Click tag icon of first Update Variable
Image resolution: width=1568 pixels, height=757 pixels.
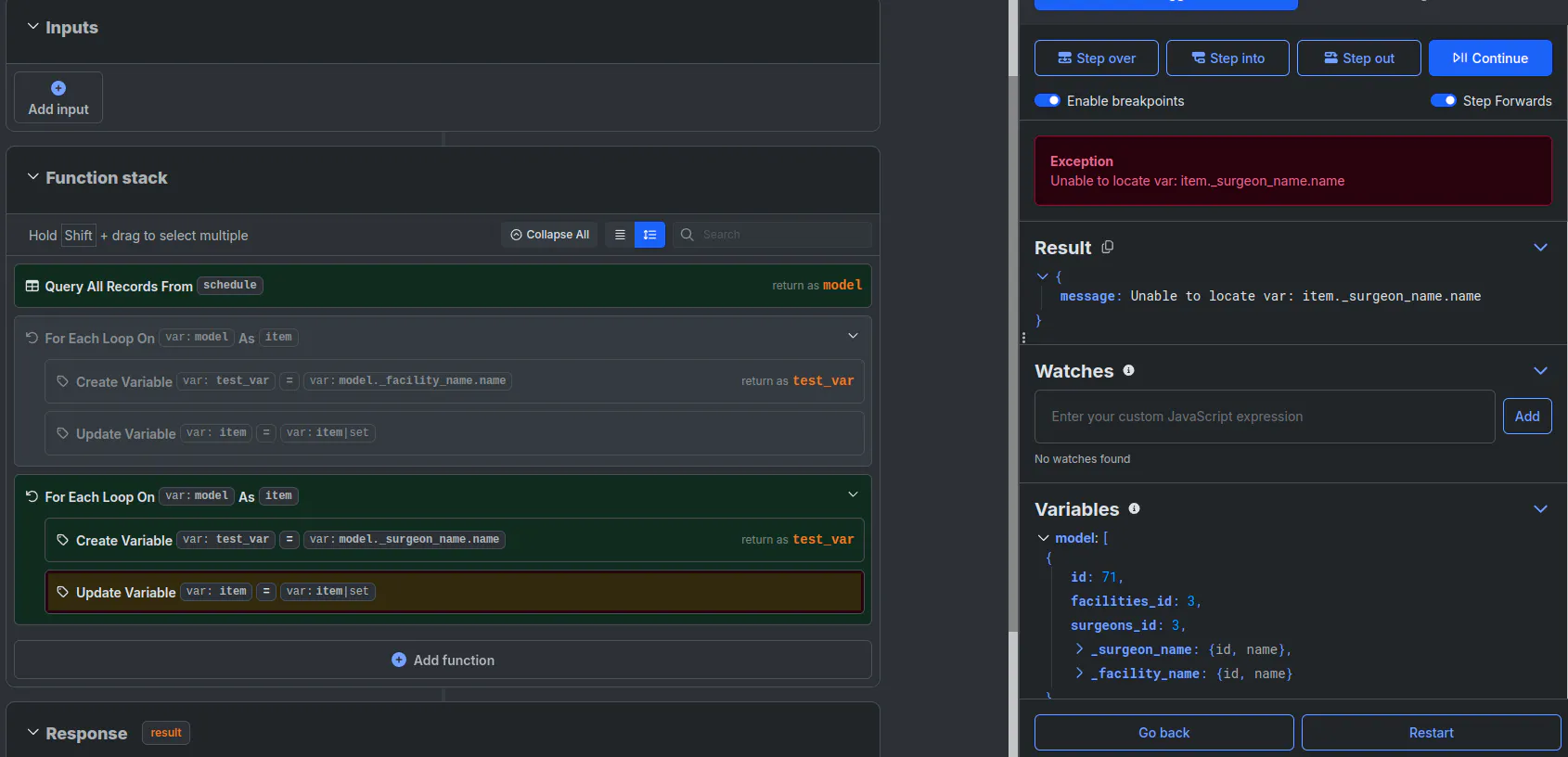pyautogui.click(x=62, y=433)
